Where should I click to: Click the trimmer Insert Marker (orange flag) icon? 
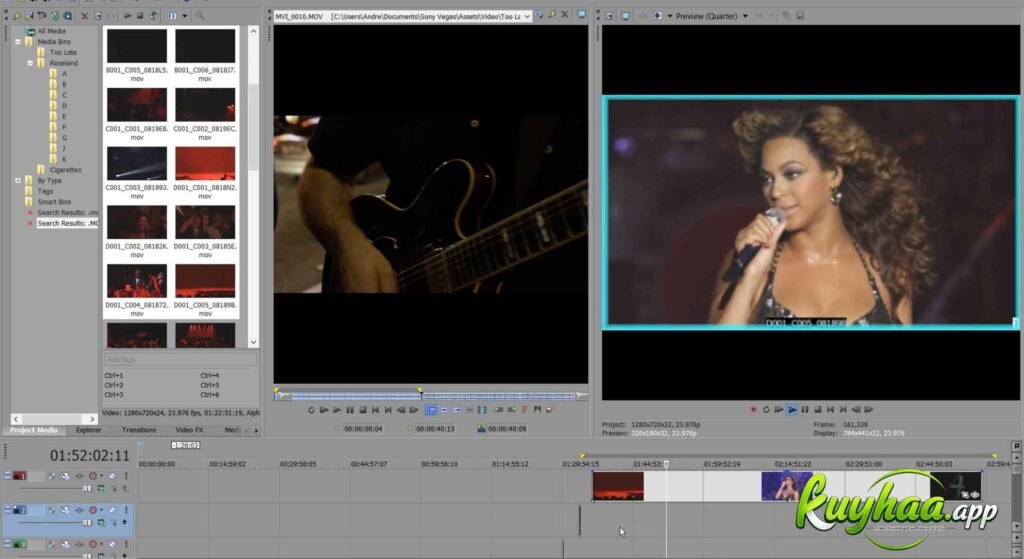pyautogui.click(x=524, y=410)
